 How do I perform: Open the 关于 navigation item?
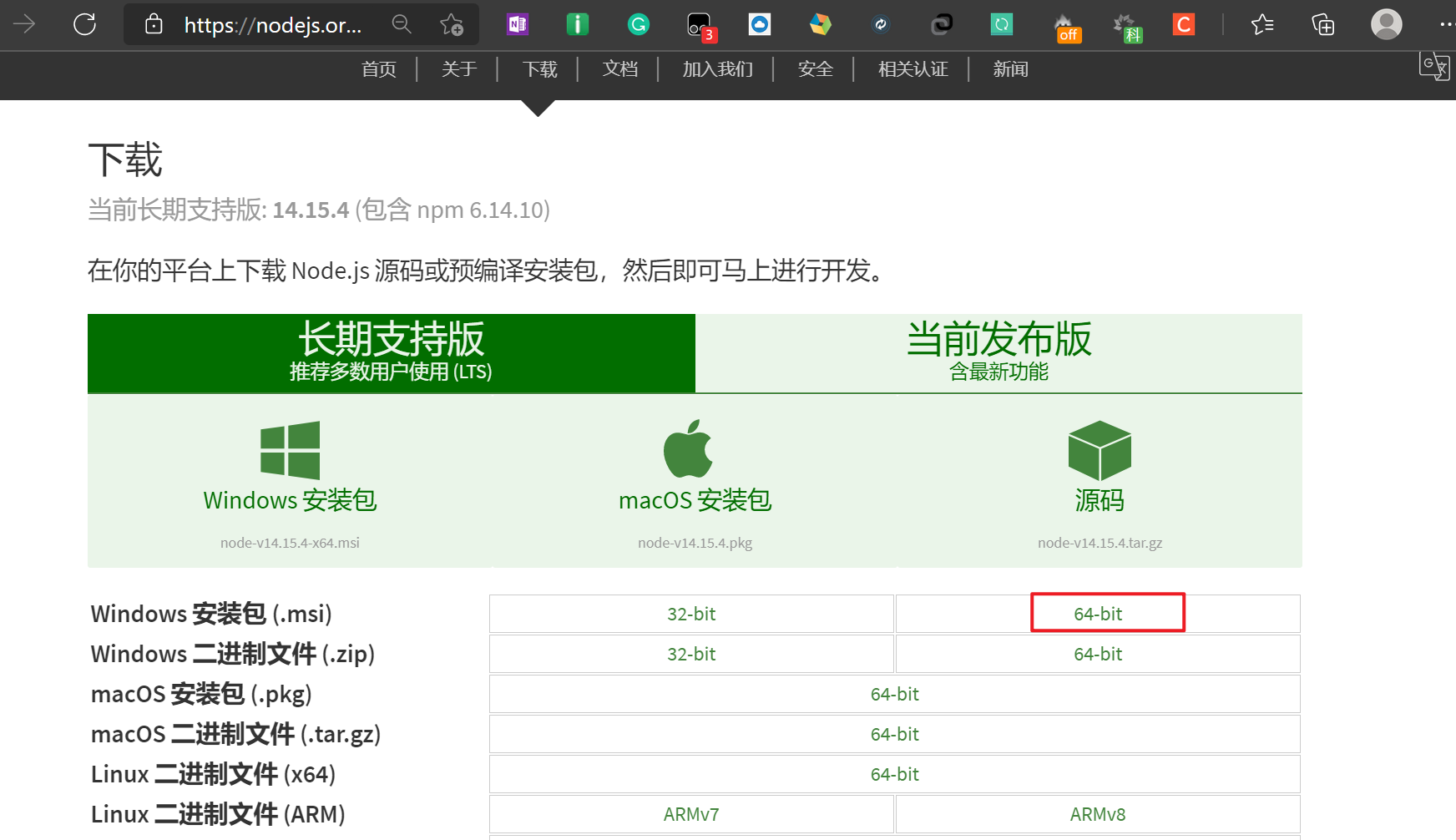(459, 69)
